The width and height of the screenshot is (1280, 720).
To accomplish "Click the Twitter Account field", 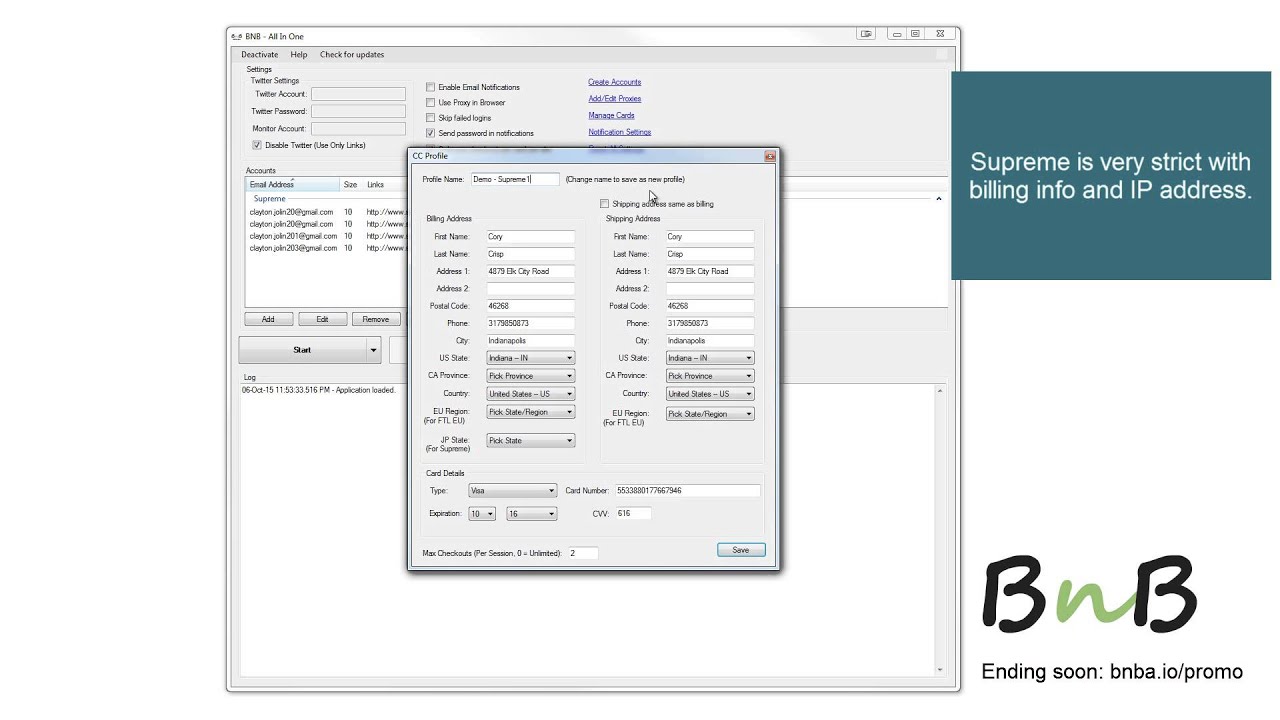I will [x=358, y=94].
